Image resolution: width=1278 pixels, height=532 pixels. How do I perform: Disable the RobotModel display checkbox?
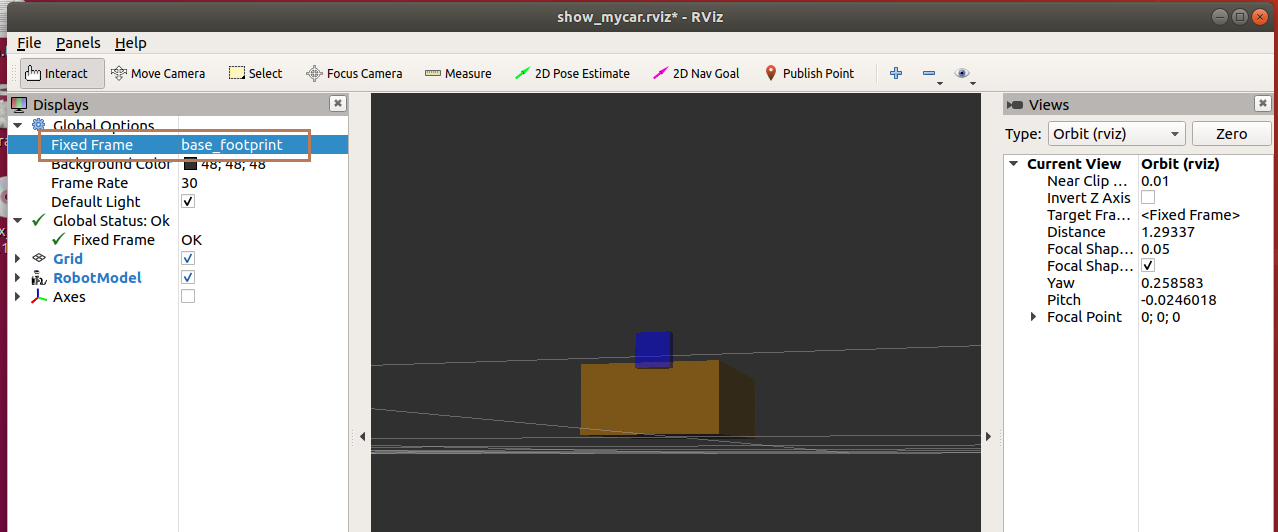coord(188,277)
